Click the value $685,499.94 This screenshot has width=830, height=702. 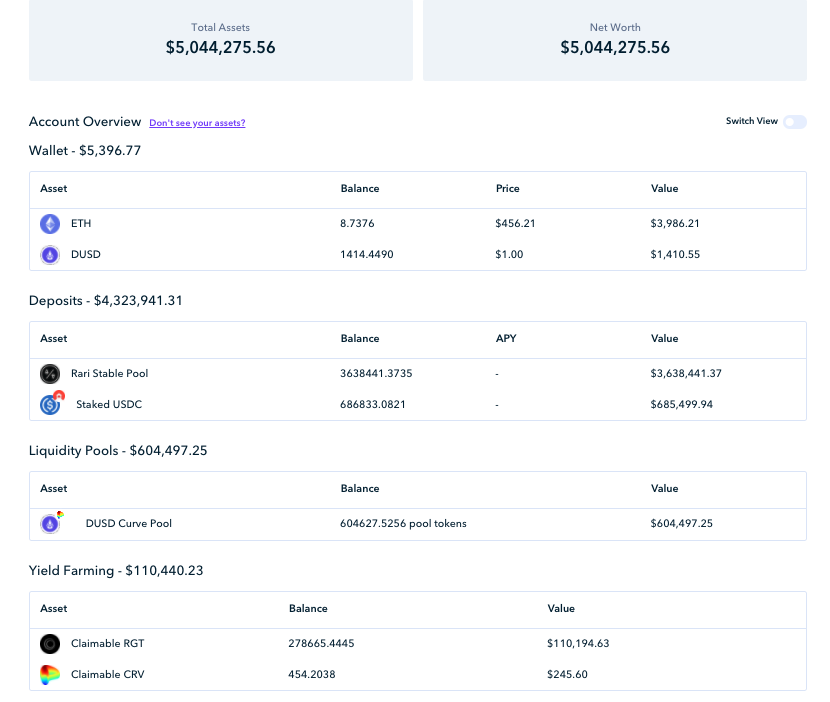(x=682, y=404)
